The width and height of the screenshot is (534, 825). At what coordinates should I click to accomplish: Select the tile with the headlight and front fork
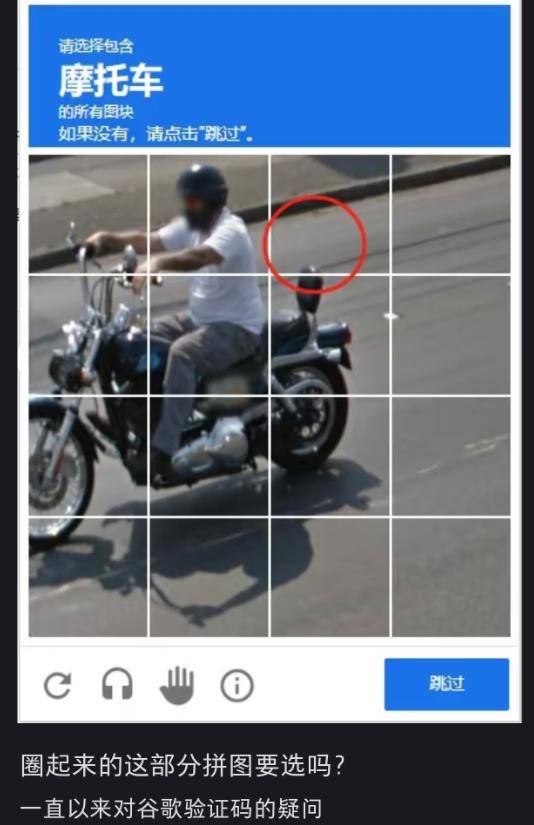[x=88, y=335]
